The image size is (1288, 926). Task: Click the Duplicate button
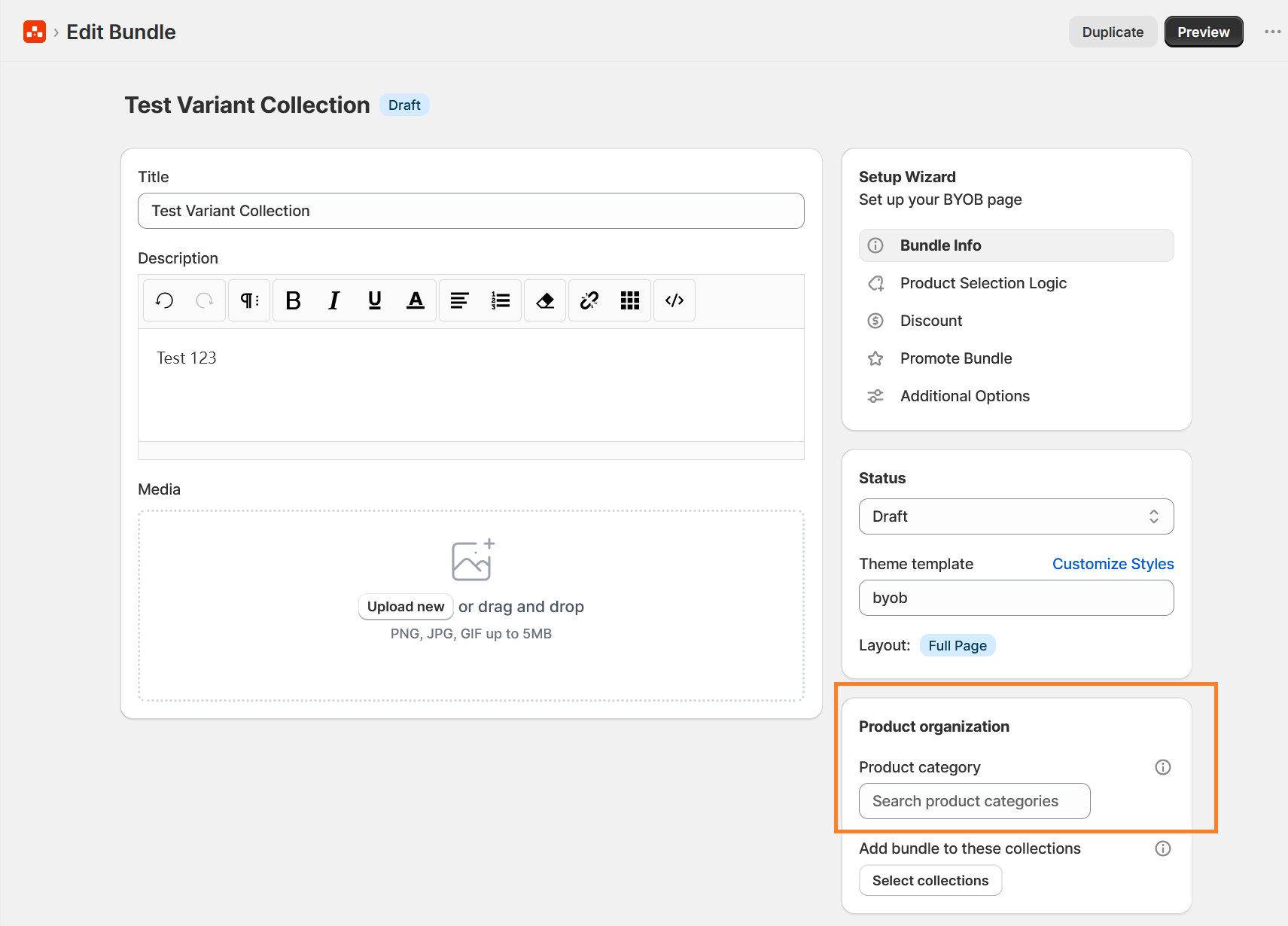1113,32
